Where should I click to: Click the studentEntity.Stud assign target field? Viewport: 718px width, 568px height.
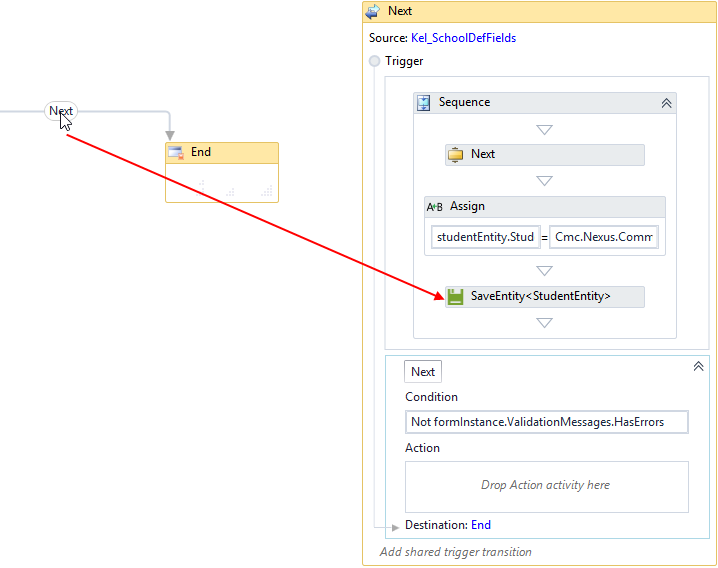point(485,238)
